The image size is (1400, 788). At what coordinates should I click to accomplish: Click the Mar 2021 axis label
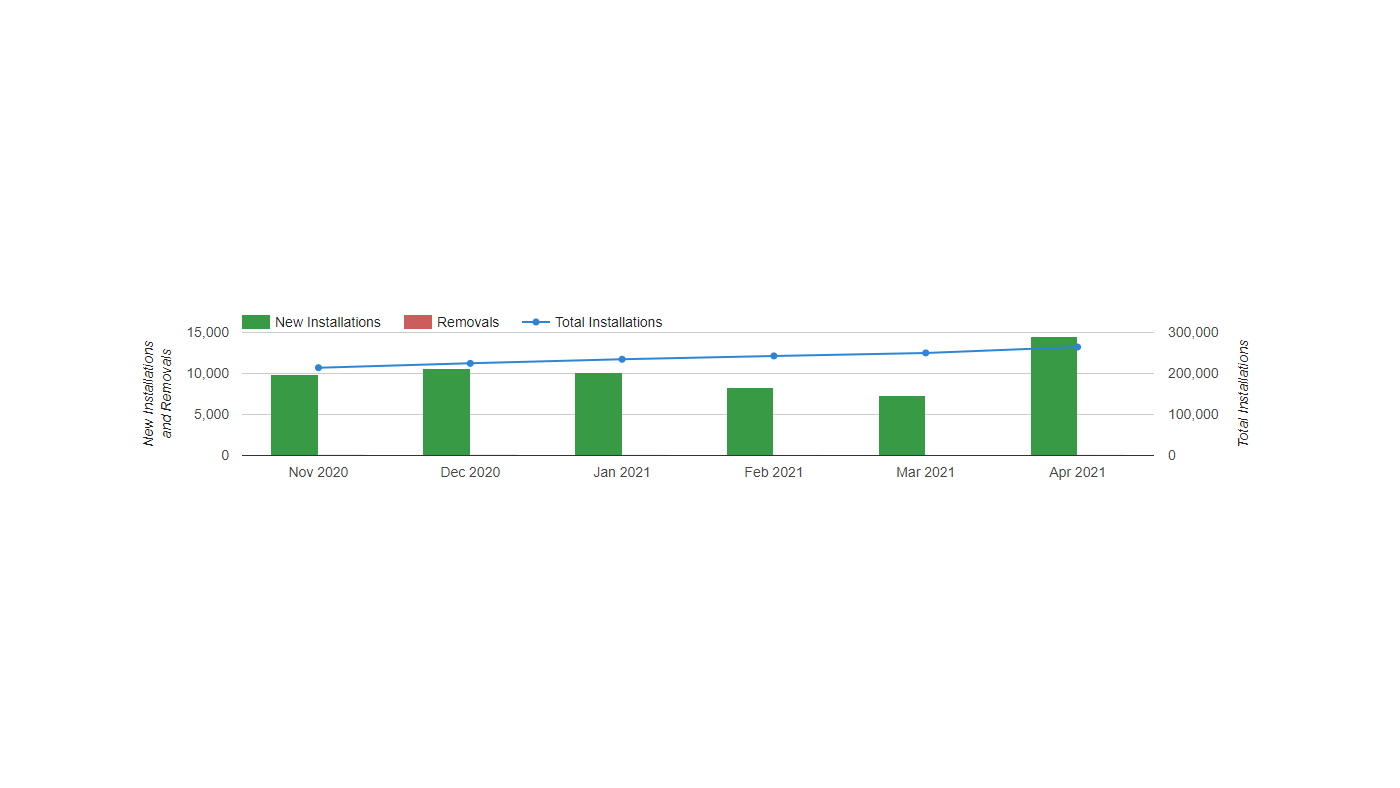pos(926,472)
